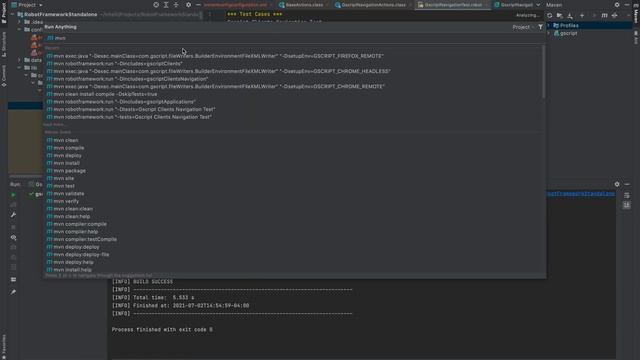Viewport: 640px width, 360px height.
Task: Open Maven panel settings gear
Action: click(617, 5)
